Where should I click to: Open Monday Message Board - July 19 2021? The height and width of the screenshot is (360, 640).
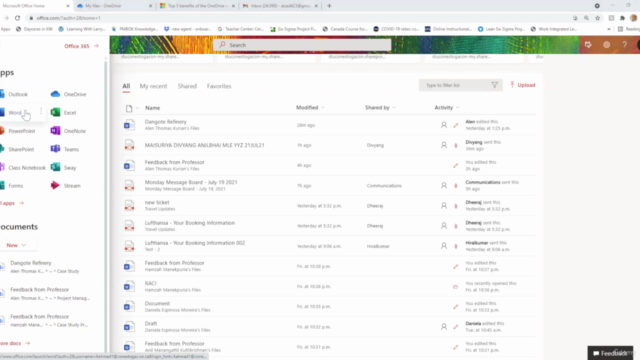[191, 182]
